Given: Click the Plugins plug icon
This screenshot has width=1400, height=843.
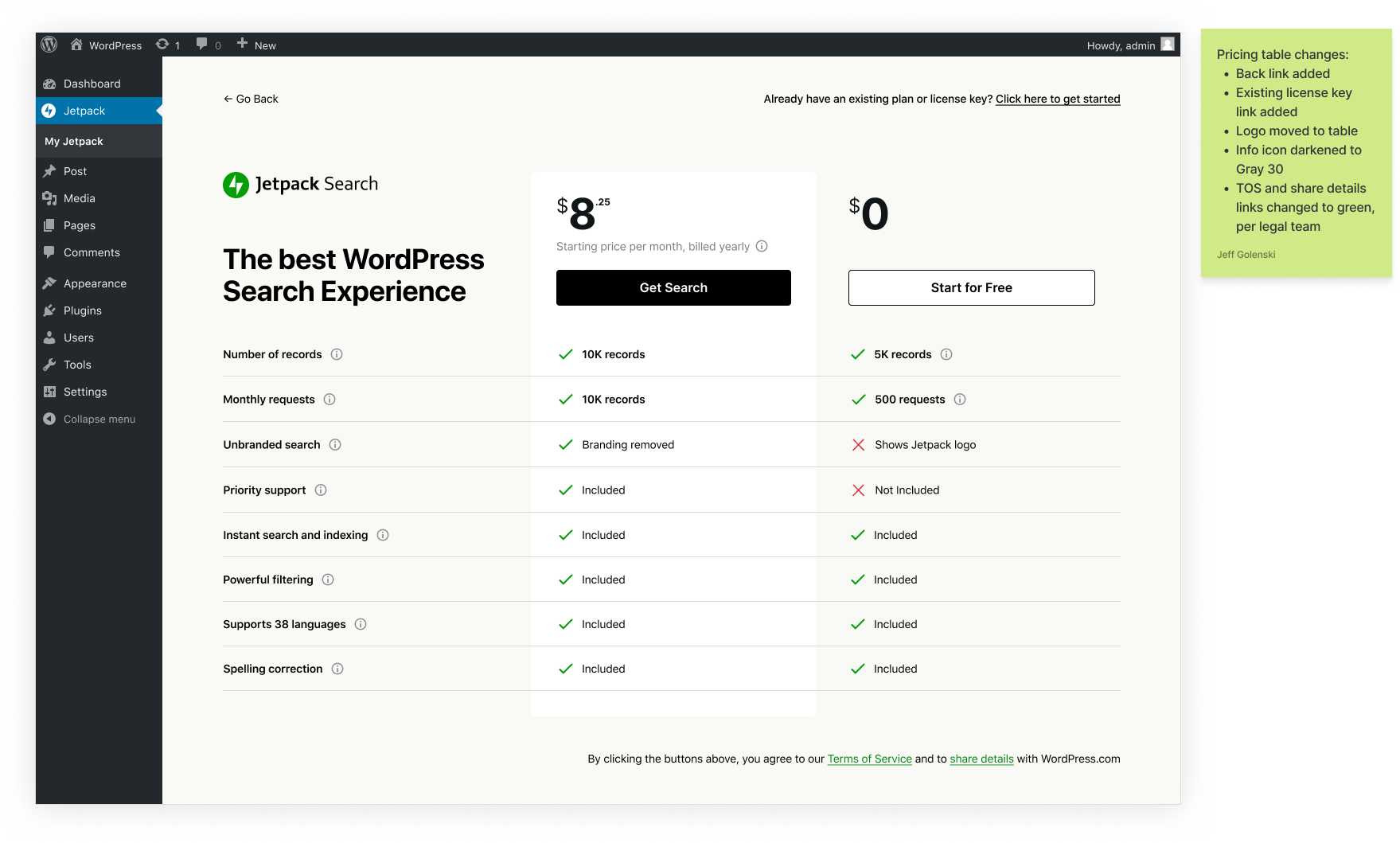Looking at the screenshot, I should click(x=49, y=310).
